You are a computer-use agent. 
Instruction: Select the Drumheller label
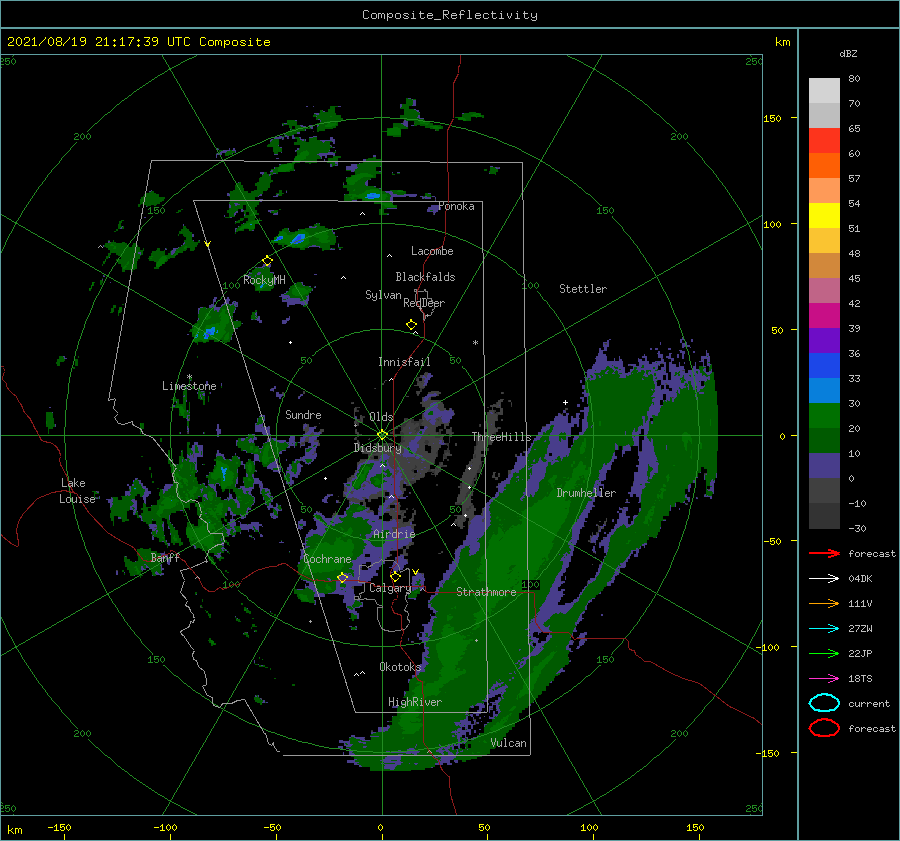tap(586, 493)
